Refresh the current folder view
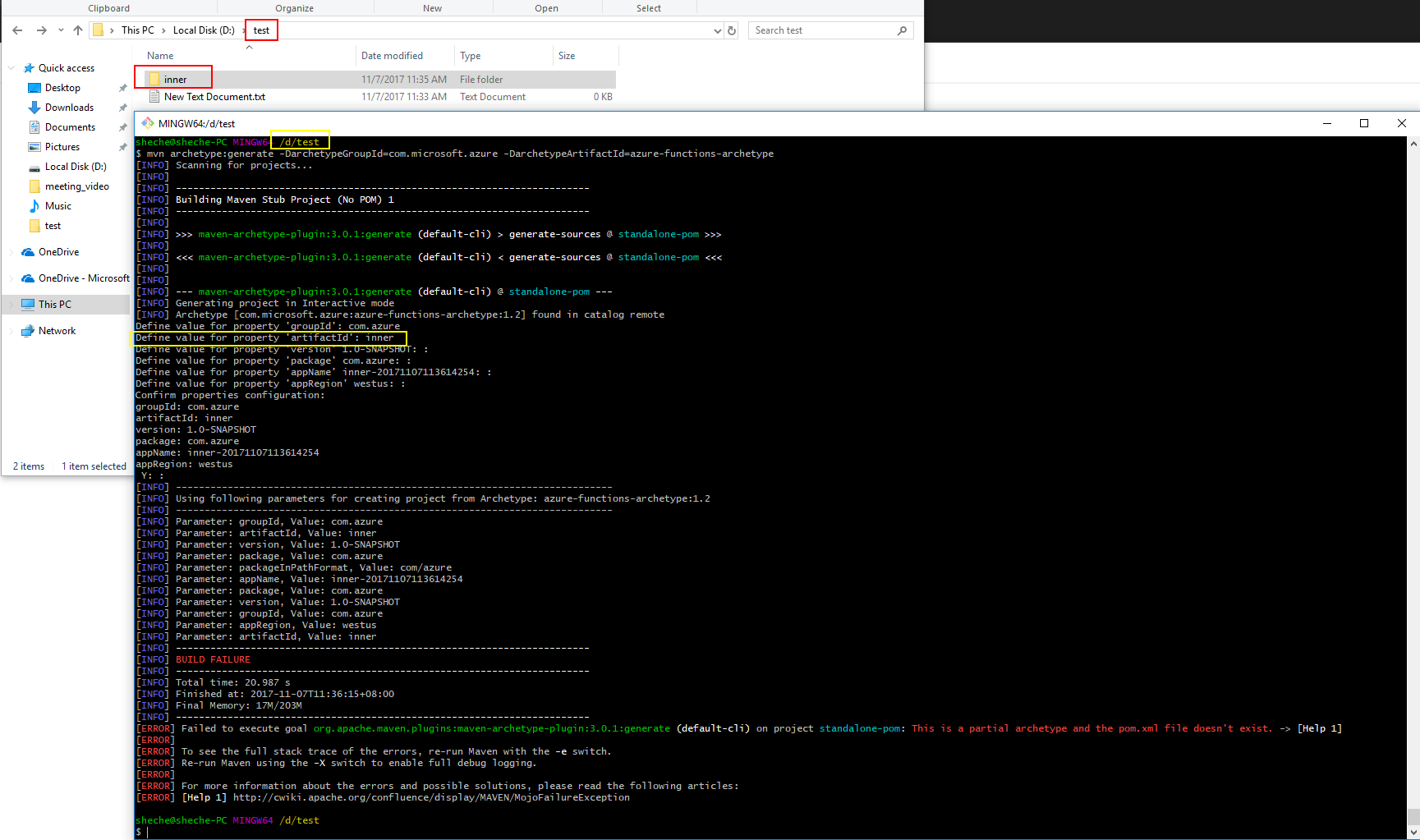The width and height of the screenshot is (1420, 840). coord(733,30)
